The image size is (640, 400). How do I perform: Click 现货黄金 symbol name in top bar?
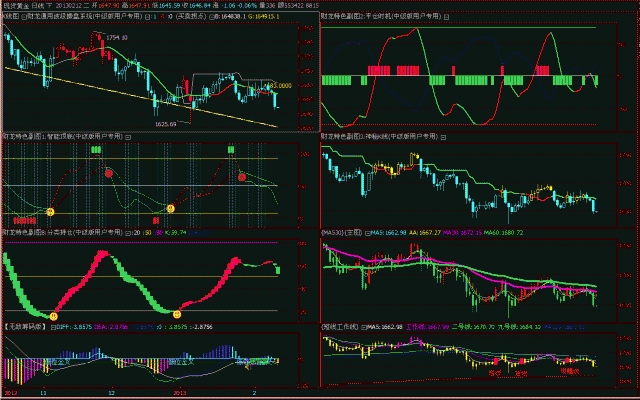tap(16, 6)
